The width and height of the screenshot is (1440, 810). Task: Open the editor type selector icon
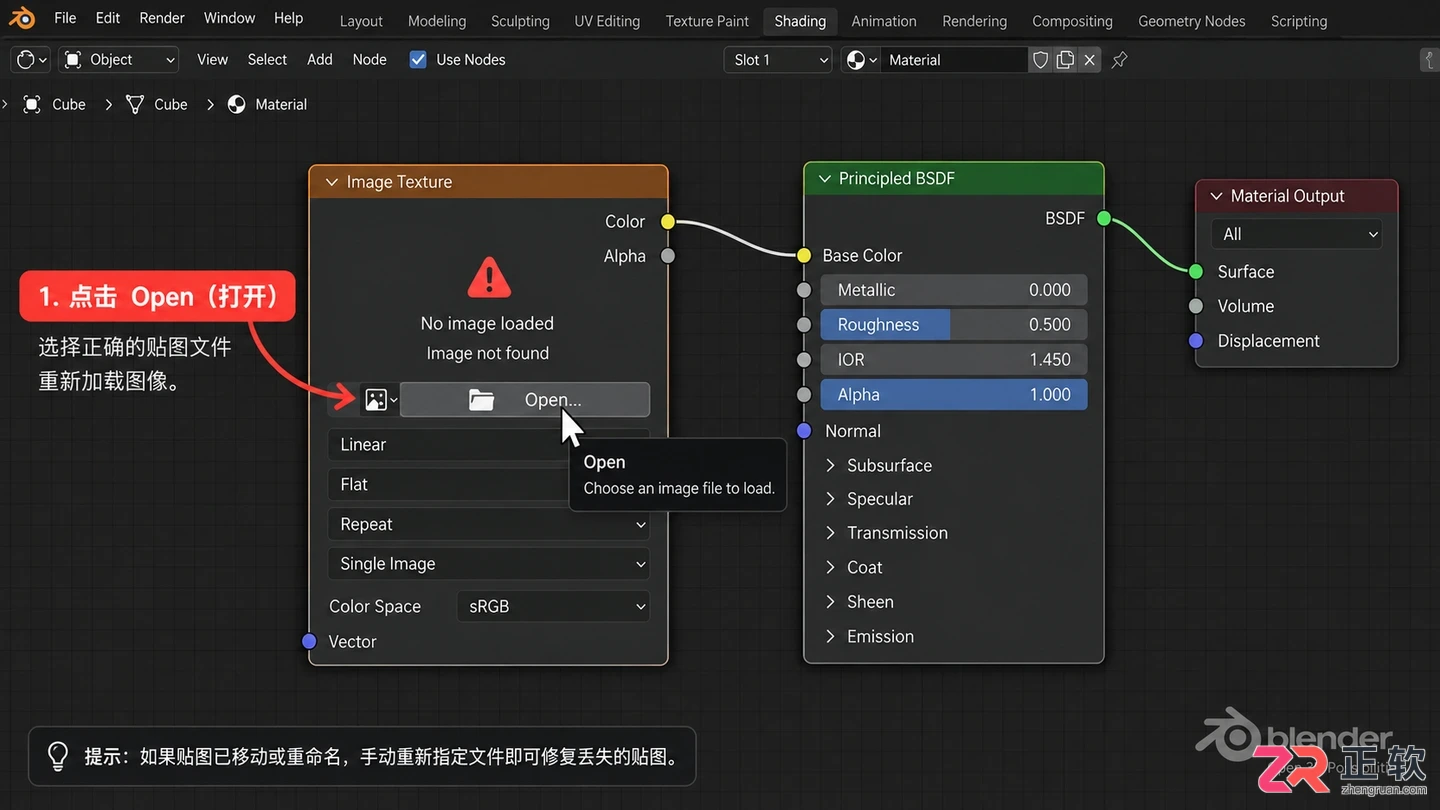coord(30,60)
